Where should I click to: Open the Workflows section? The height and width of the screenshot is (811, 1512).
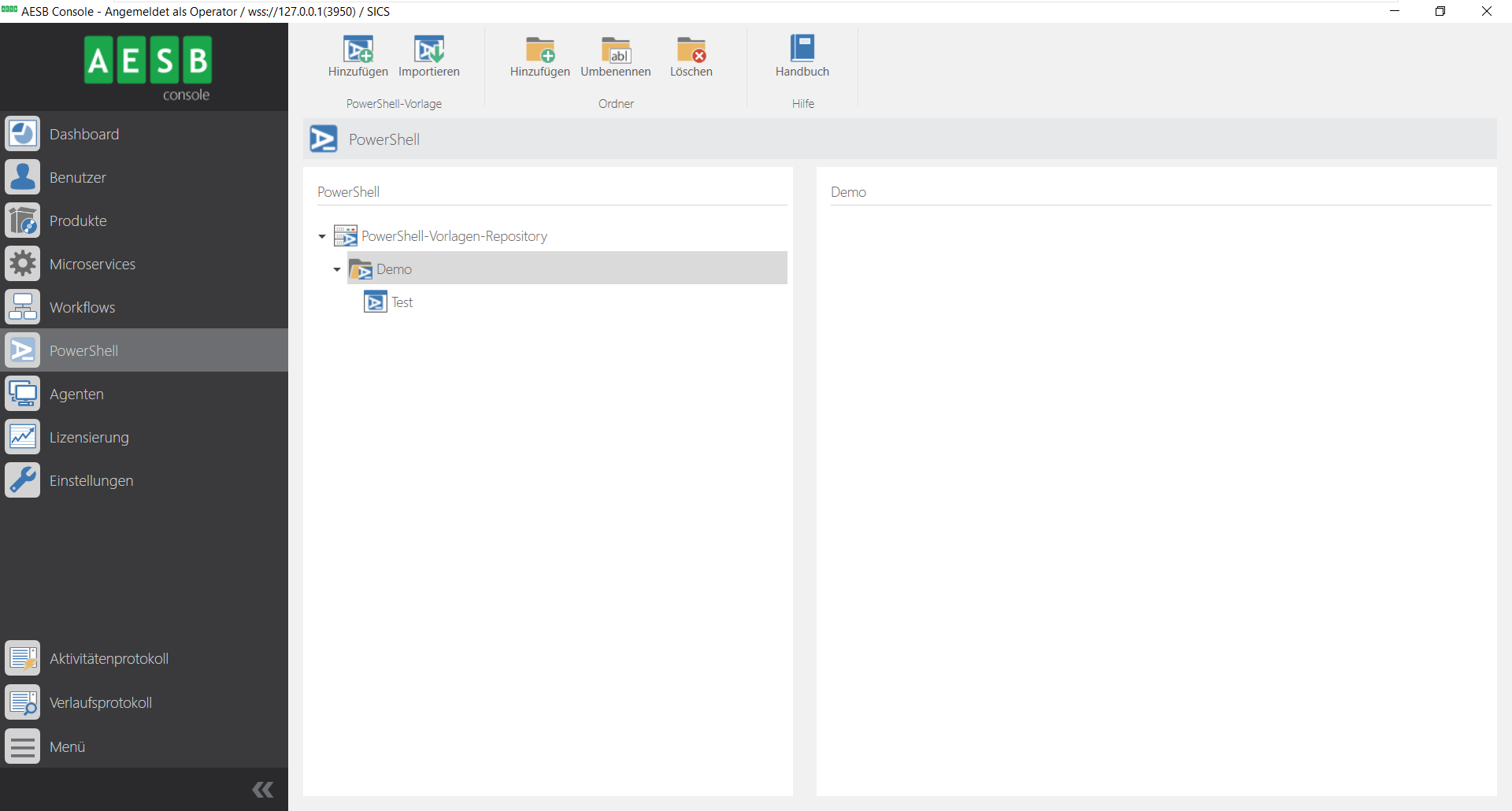(82, 307)
